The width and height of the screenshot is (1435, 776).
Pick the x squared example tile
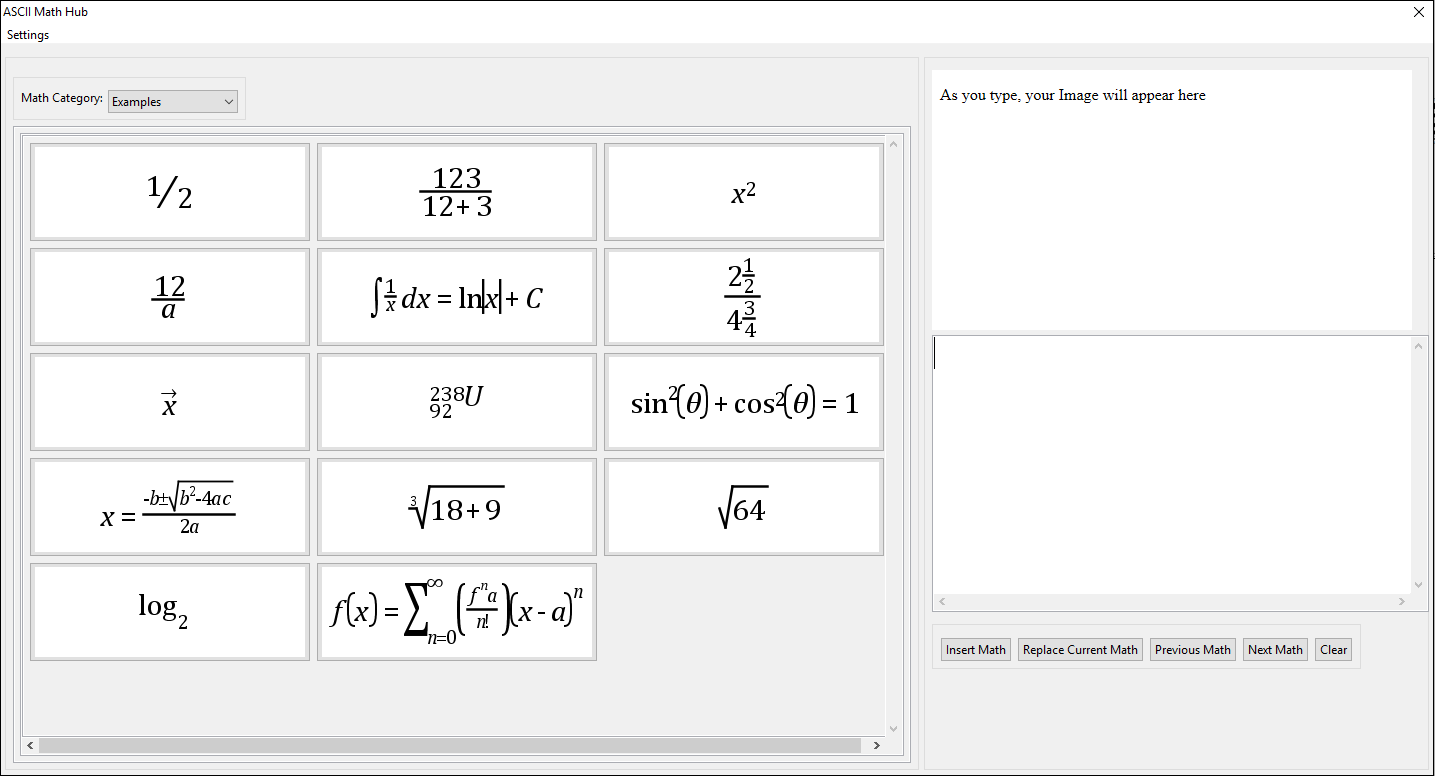click(x=744, y=192)
